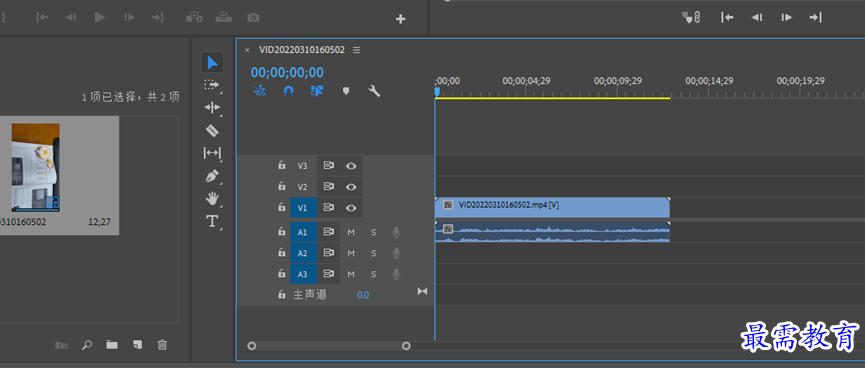This screenshot has height=368, width=865.
Task: Solo audio track A1
Action: (373, 232)
